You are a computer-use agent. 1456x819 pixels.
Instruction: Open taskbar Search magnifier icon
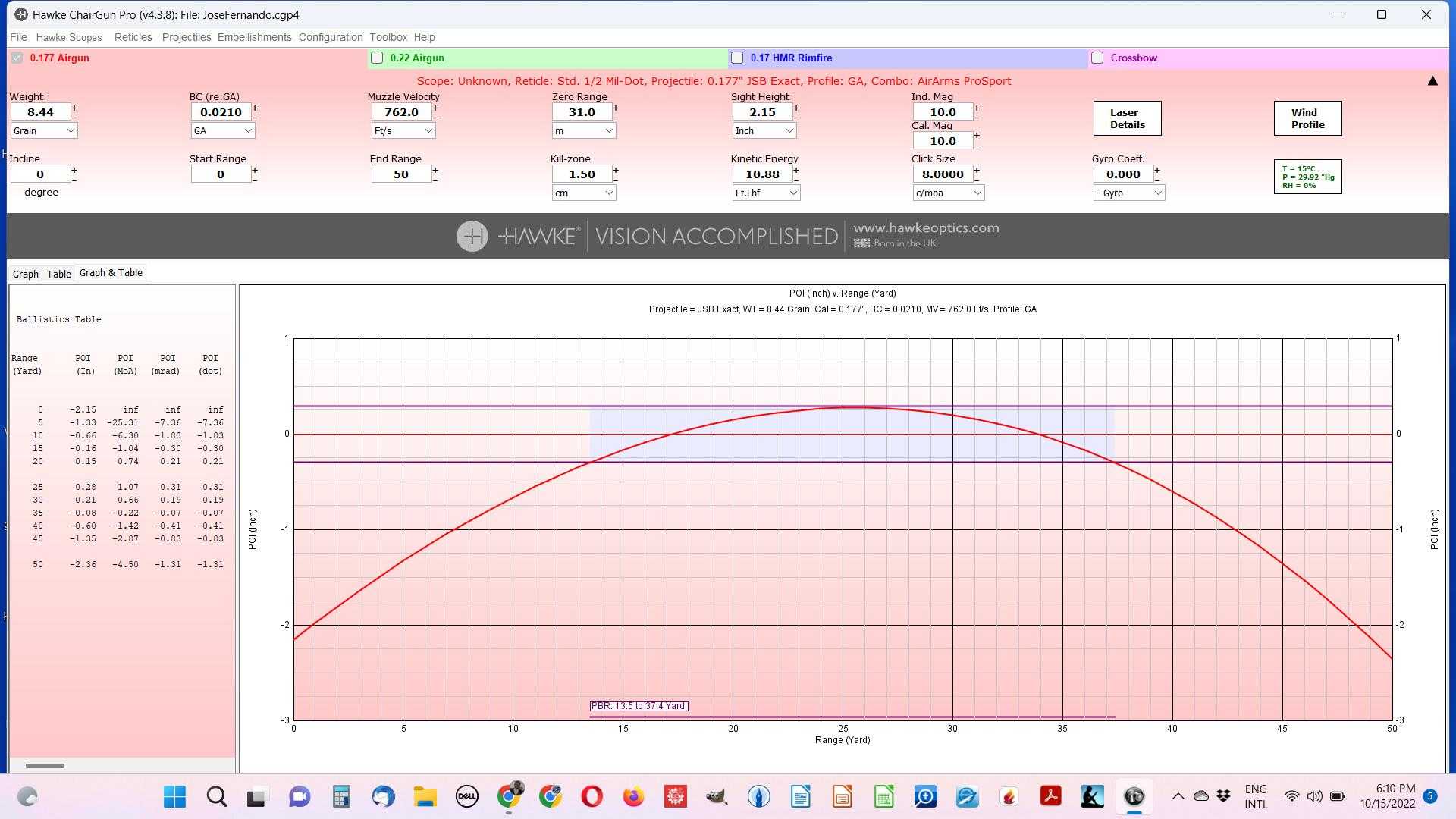click(x=216, y=796)
